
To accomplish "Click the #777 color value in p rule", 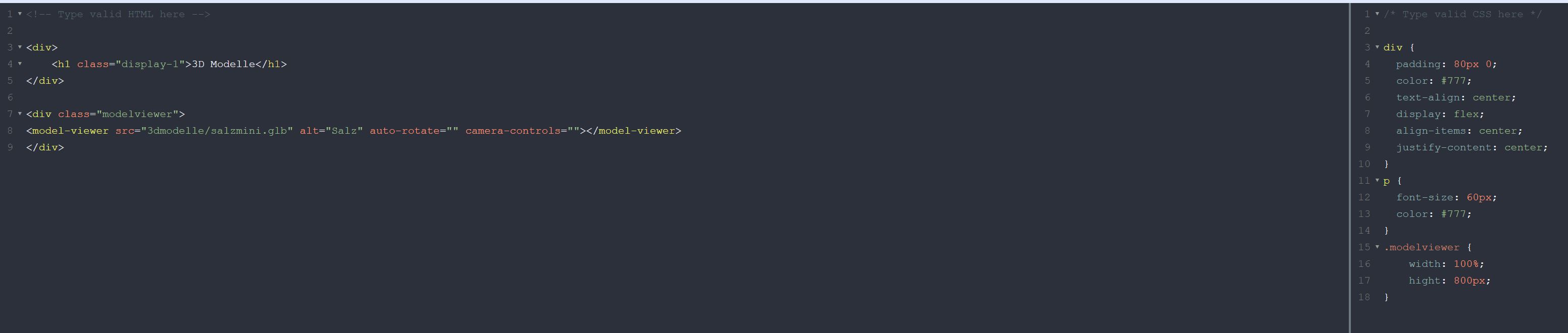I will [x=1455, y=214].
